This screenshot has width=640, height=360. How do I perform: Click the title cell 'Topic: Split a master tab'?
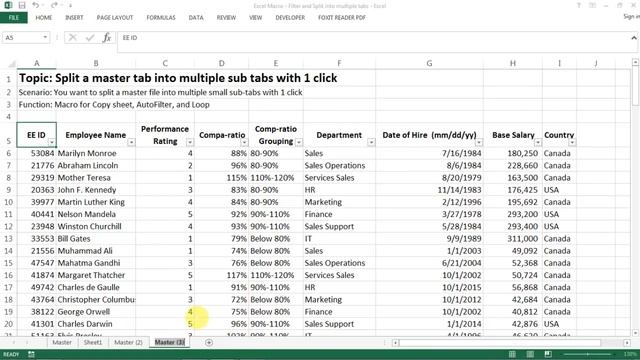[178, 78]
